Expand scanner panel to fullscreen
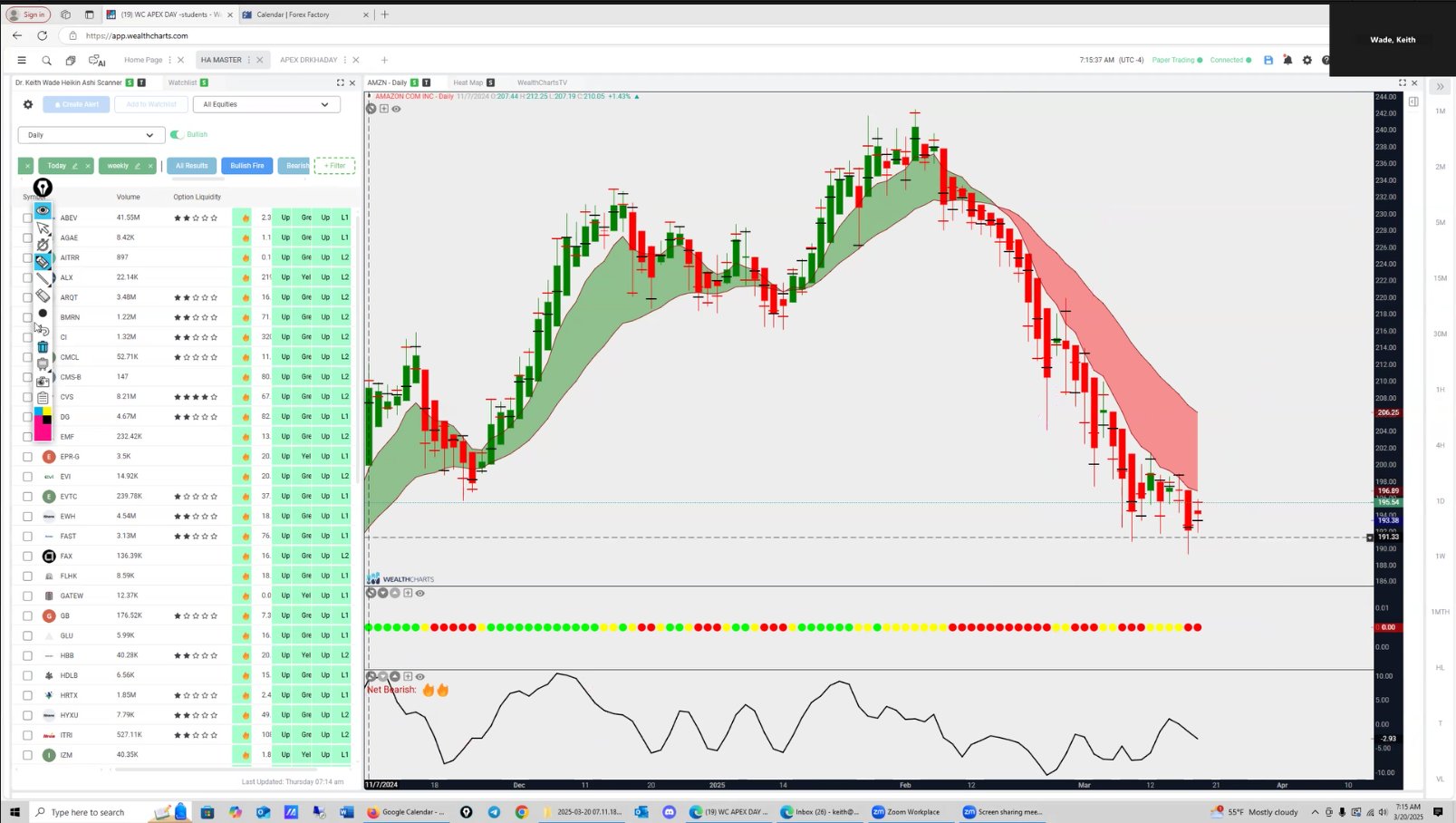This screenshot has width=1456, height=823. tap(341, 82)
